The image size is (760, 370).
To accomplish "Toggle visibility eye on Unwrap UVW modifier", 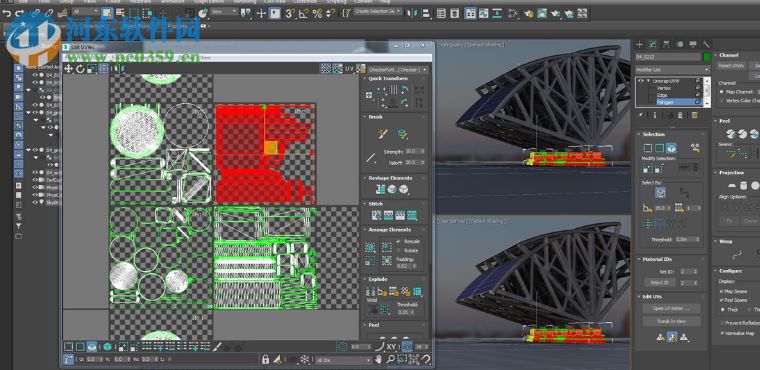I will (641, 81).
